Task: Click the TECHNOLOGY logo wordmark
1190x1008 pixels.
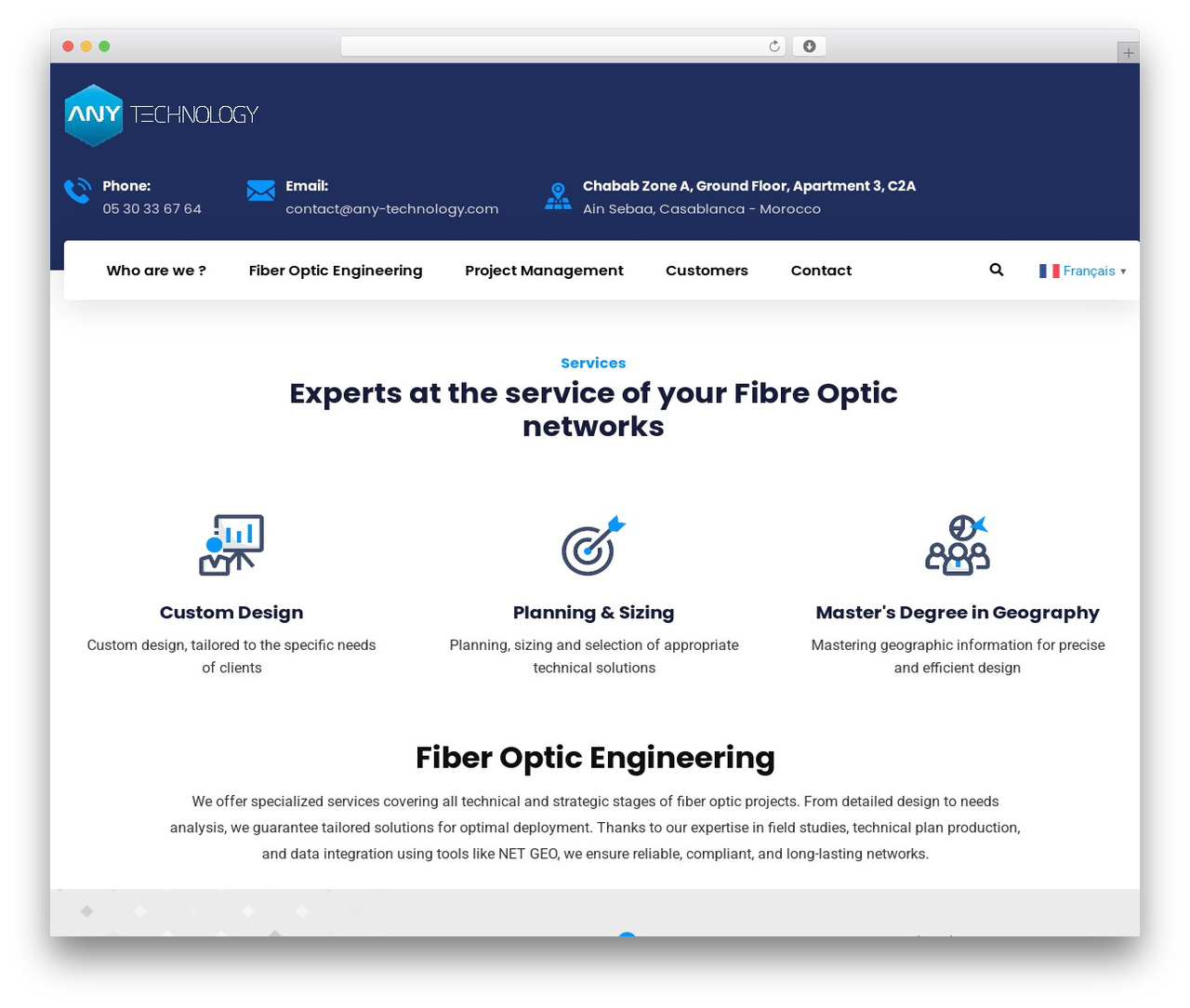Action: point(194,114)
